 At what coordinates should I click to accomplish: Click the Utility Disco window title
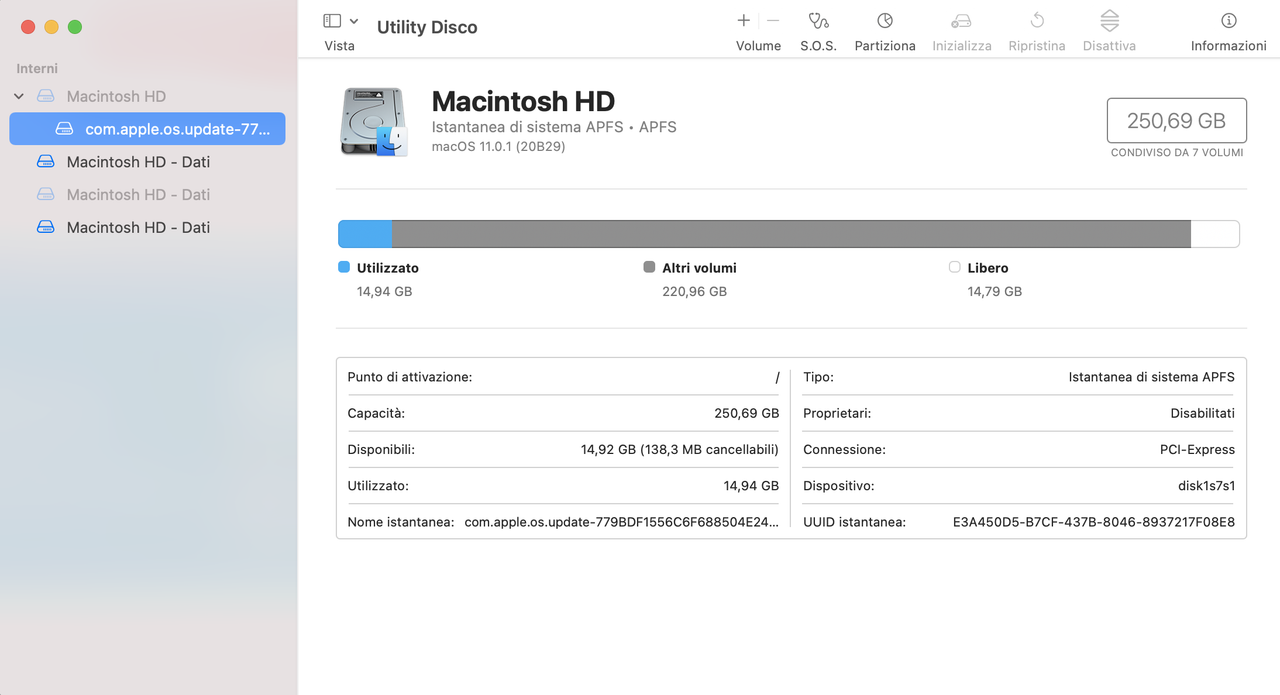pyautogui.click(x=427, y=28)
